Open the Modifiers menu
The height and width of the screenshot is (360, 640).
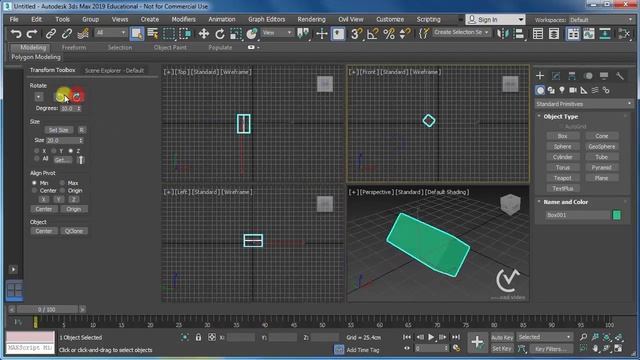click(x=183, y=19)
